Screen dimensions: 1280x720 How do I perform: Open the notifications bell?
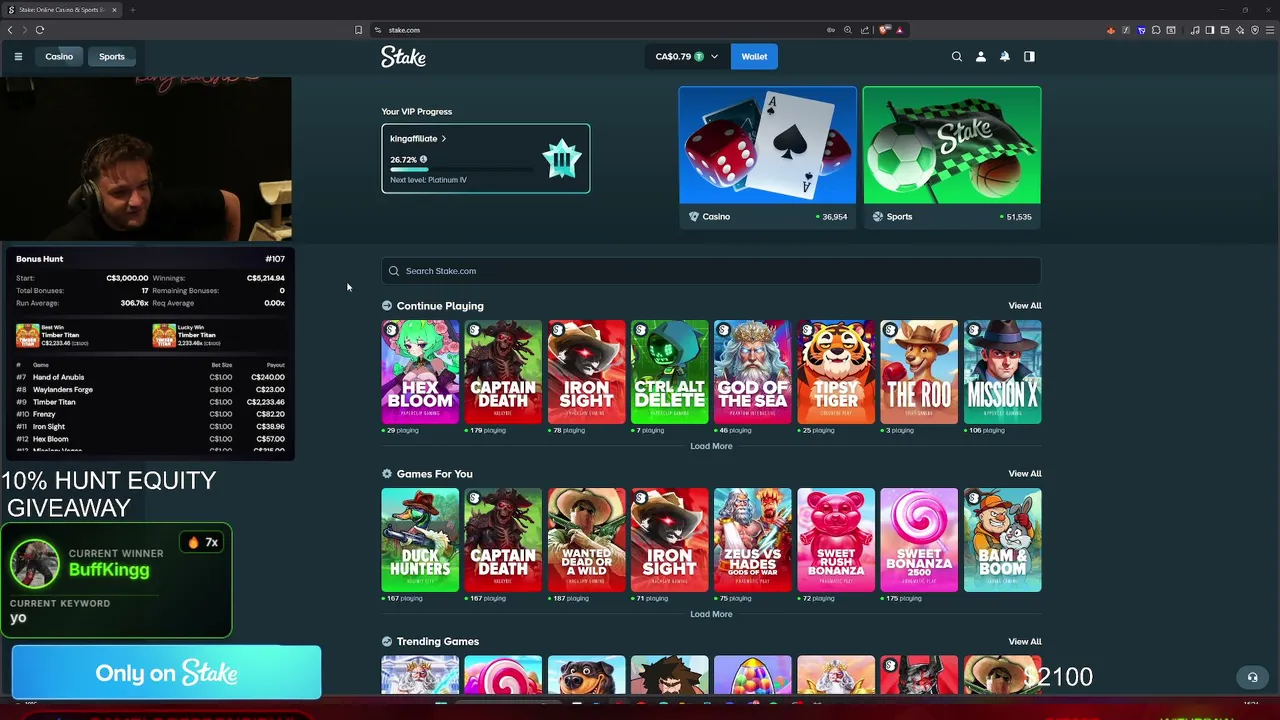click(x=1005, y=57)
